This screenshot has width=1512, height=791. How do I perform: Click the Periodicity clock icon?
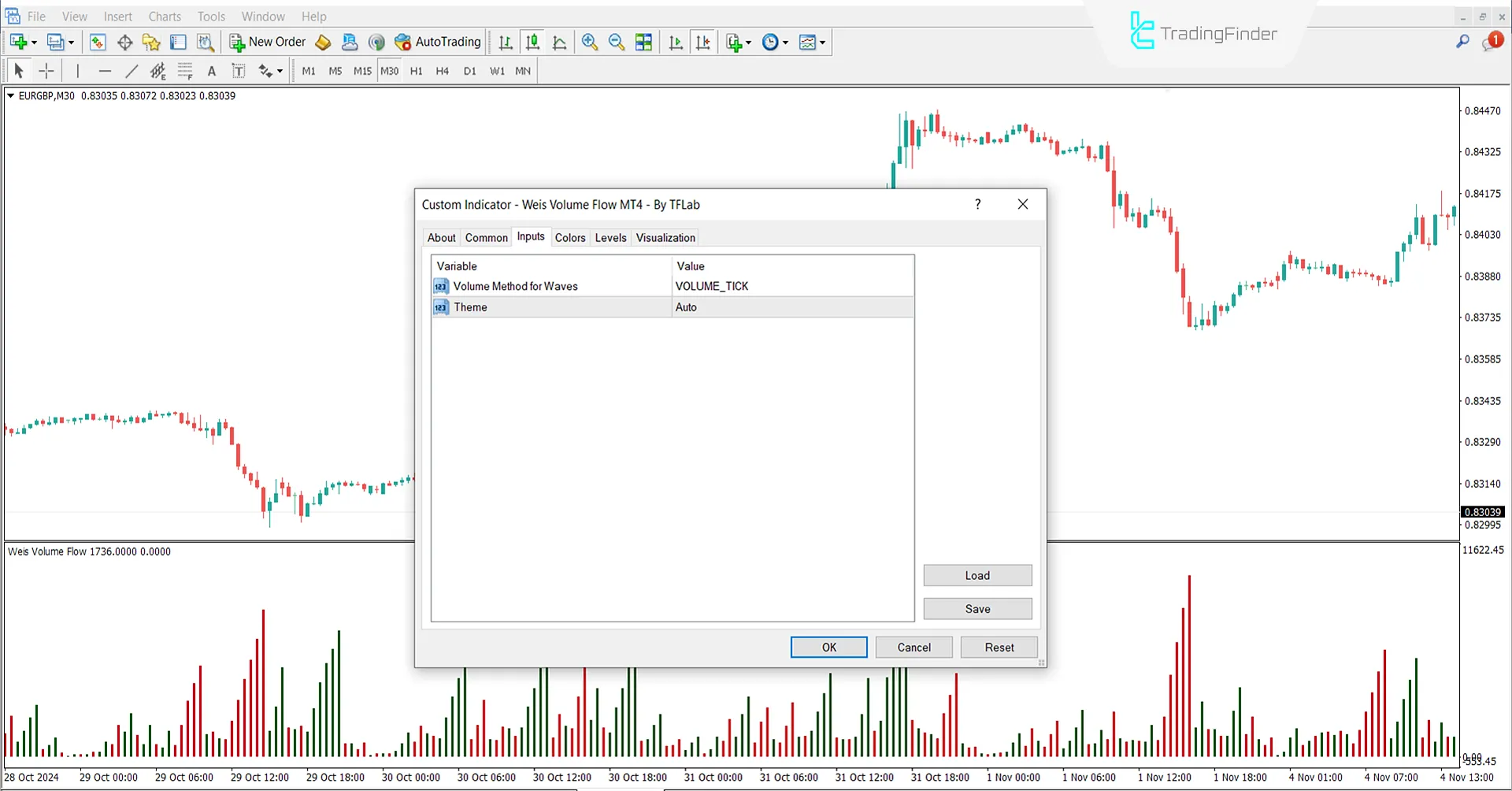point(770,42)
